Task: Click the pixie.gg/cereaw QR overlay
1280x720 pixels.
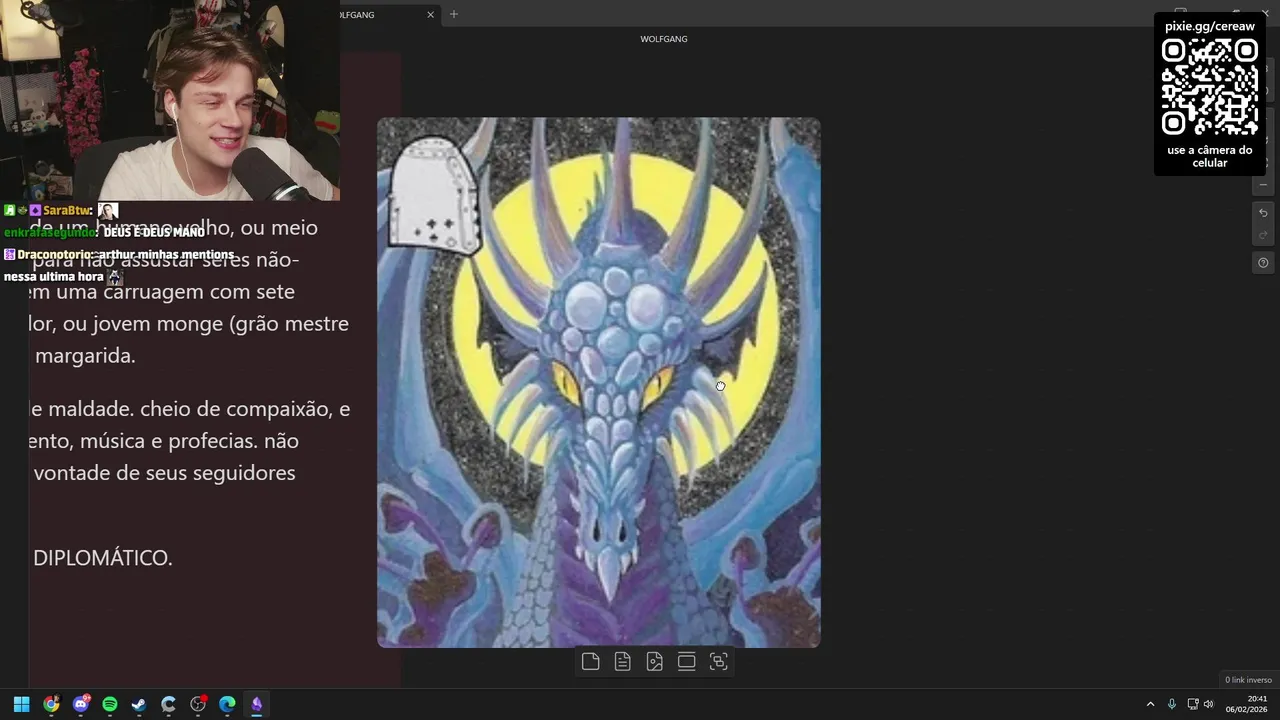Action: (x=1210, y=94)
